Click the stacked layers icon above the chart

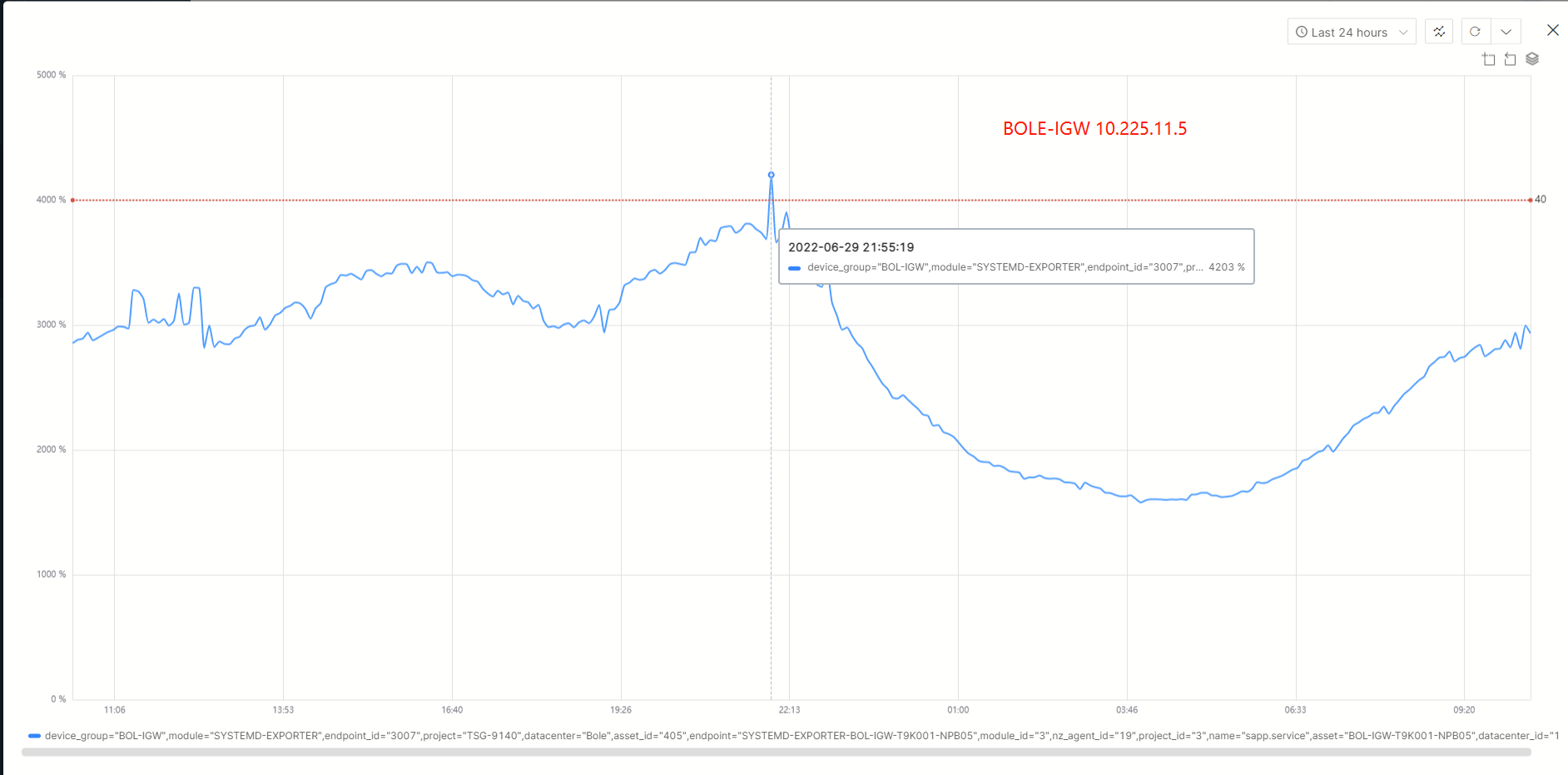1532,59
